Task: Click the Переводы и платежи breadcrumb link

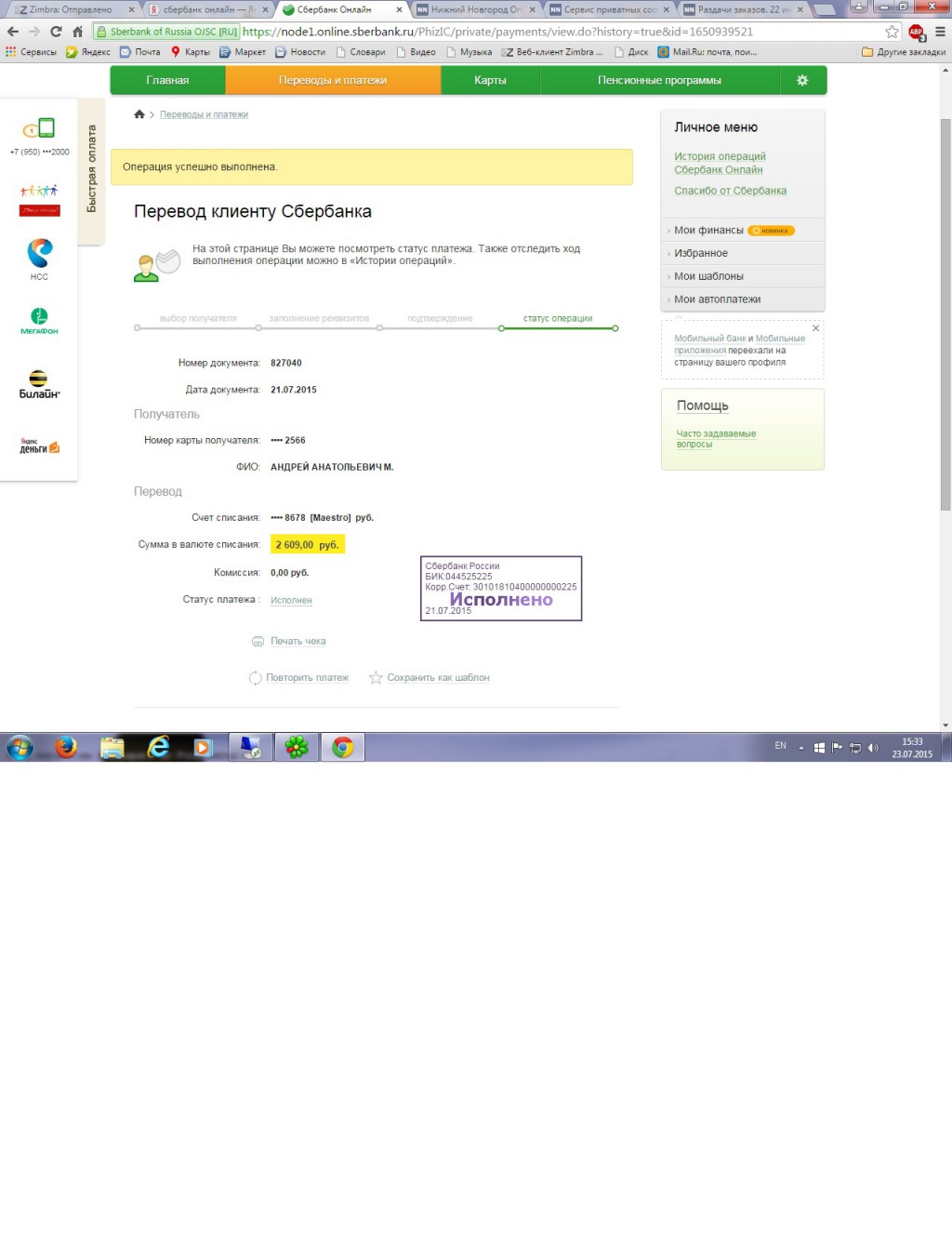Action: (x=204, y=114)
